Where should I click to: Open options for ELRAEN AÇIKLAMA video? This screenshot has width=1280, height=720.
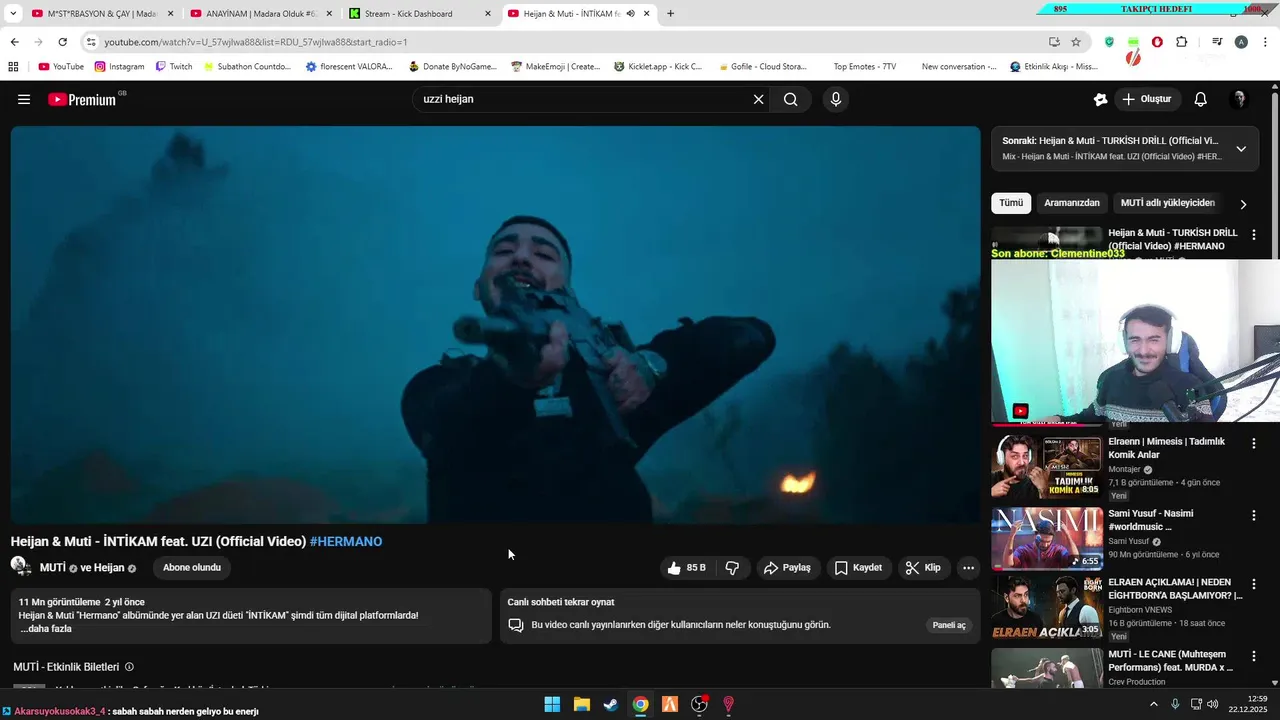point(1253,584)
